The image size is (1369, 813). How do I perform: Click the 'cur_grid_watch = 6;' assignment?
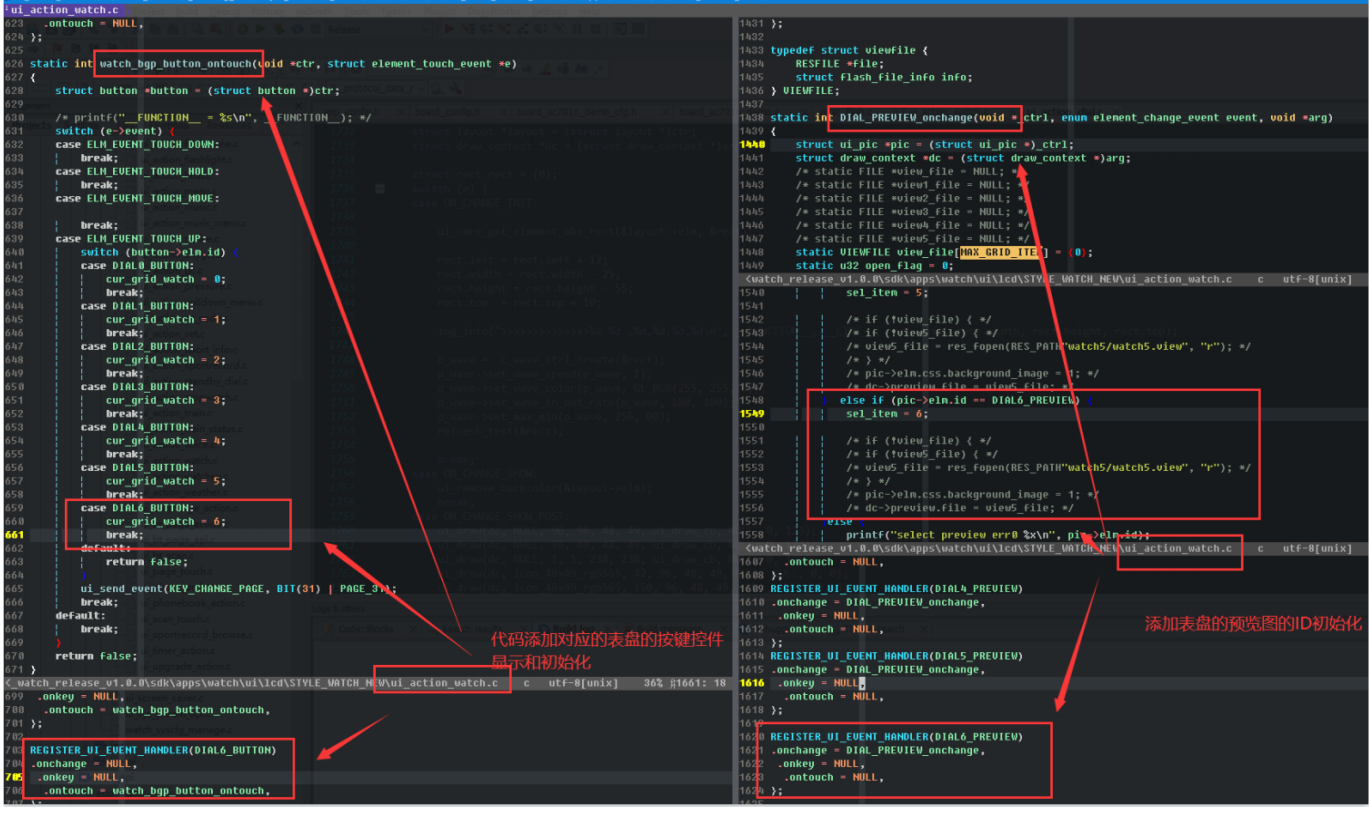coord(166,521)
